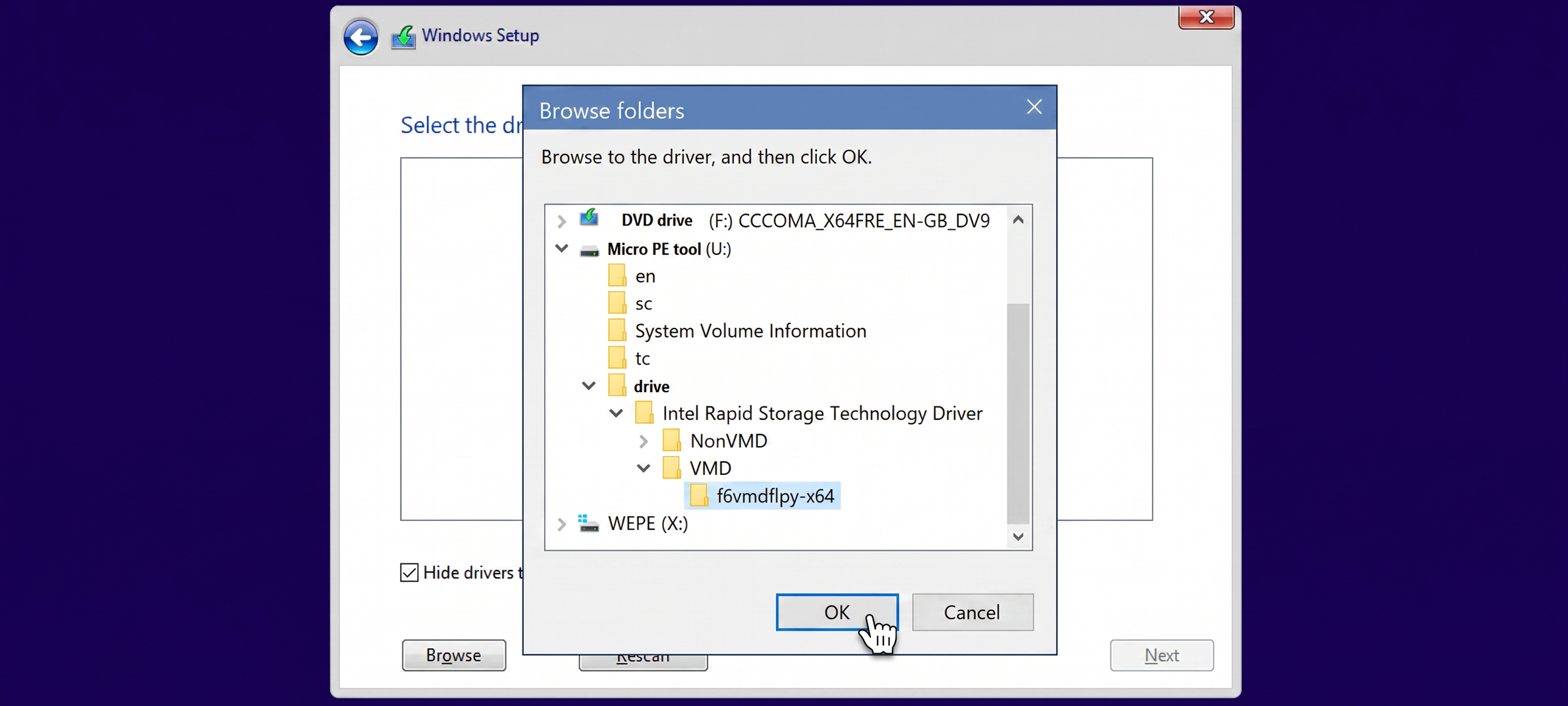Click the WEPE (X:) drive icon
Screen dimensions: 1568x706
pos(589,523)
